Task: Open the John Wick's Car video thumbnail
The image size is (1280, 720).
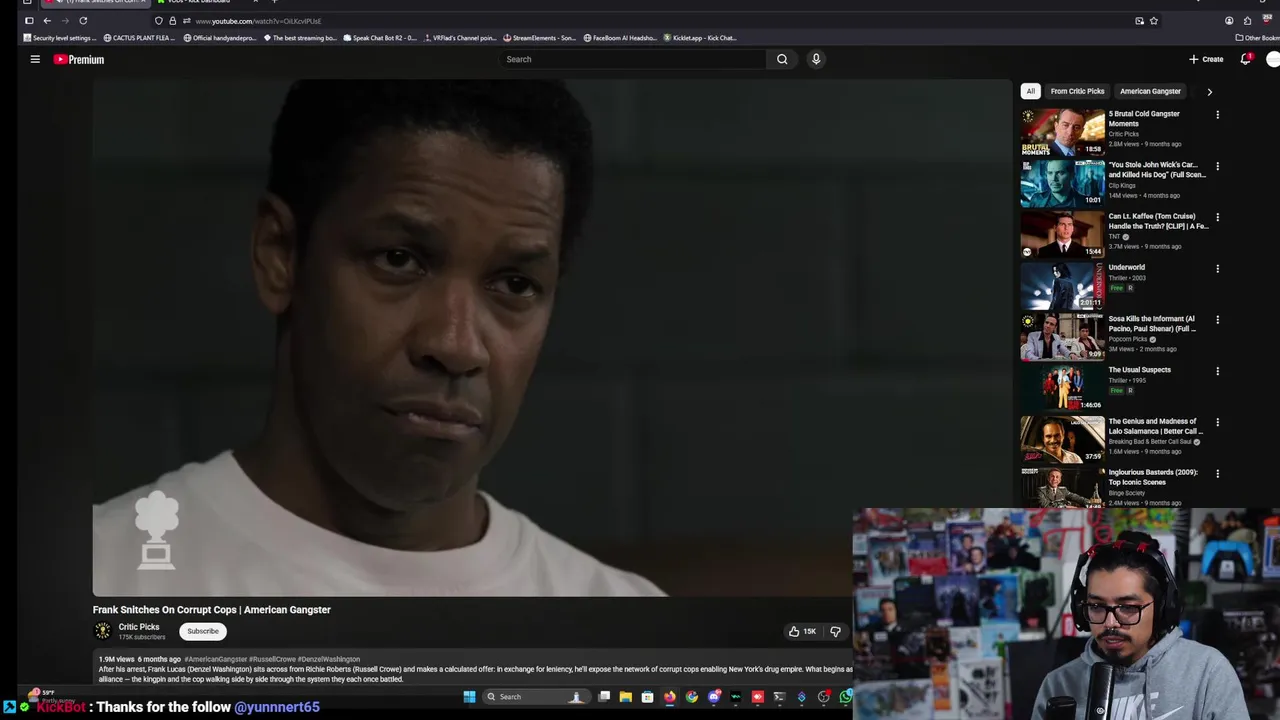Action: [1062, 183]
